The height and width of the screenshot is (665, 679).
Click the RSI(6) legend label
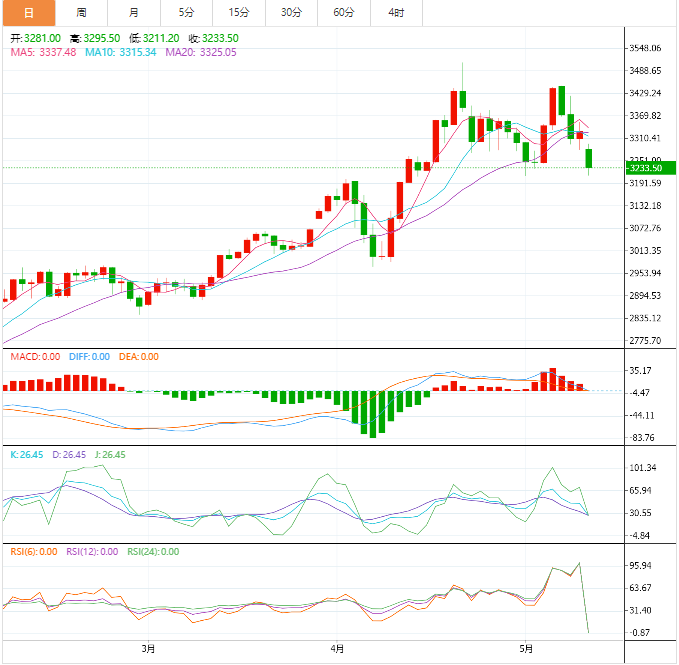click(x=34, y=551)
